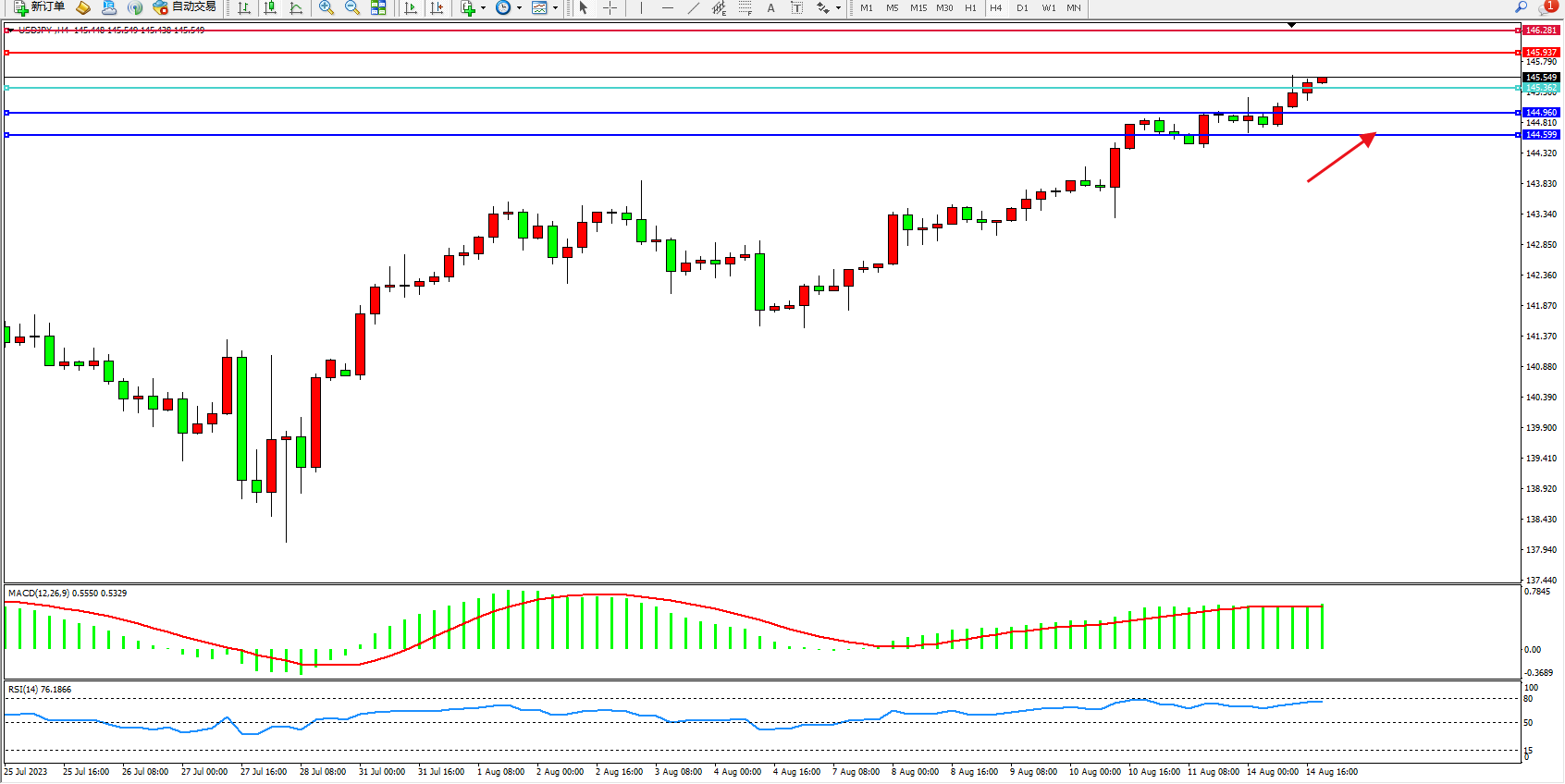Tile chart windows with the grid icon
The width and height of the screenshot is (1565, 784).
coord(378,7)
